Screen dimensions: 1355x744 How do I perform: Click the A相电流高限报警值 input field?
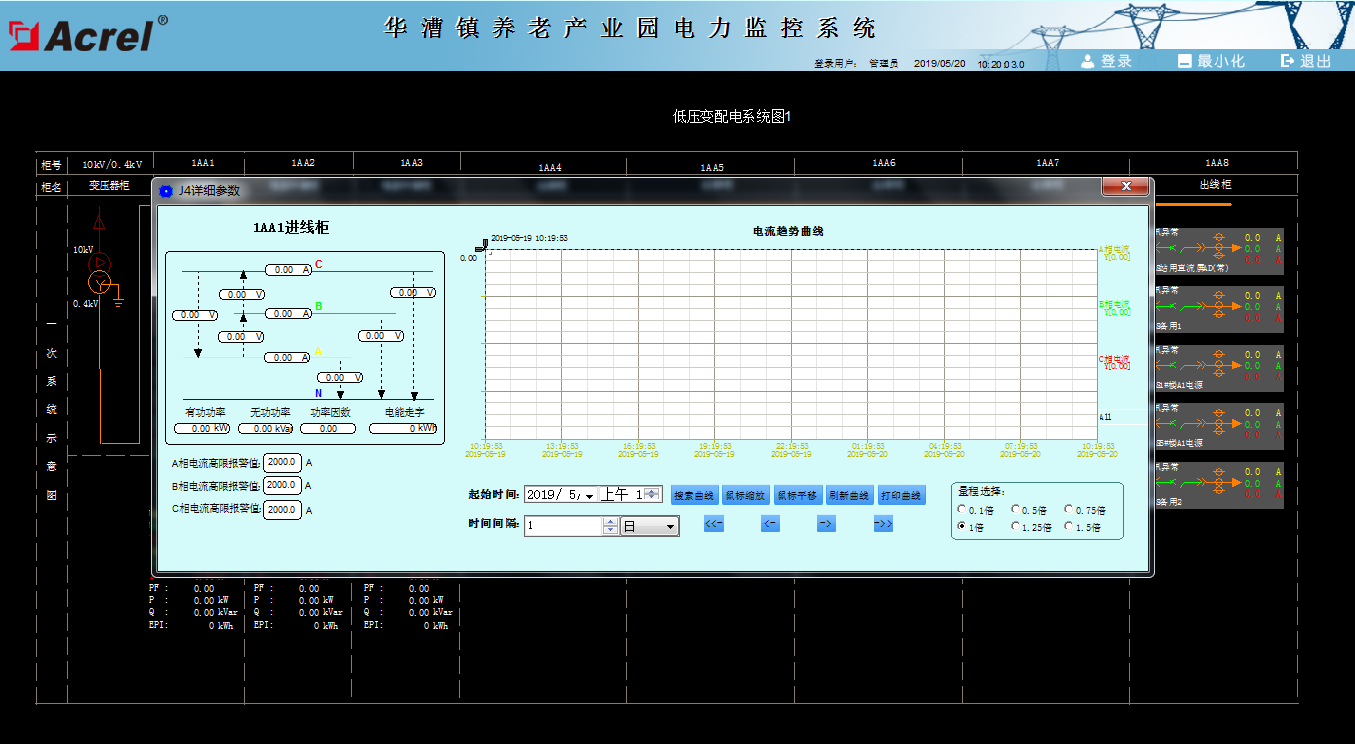coord(282,462)
